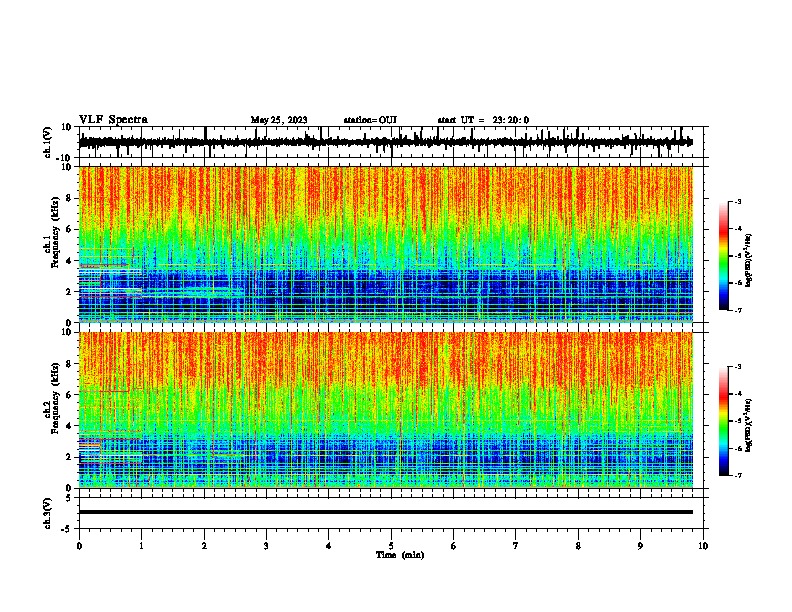The height and width of the screenshot is (612, 792).
Task: Click the 'start UT = 23:20:0' header text
Action: click(483, 120)
